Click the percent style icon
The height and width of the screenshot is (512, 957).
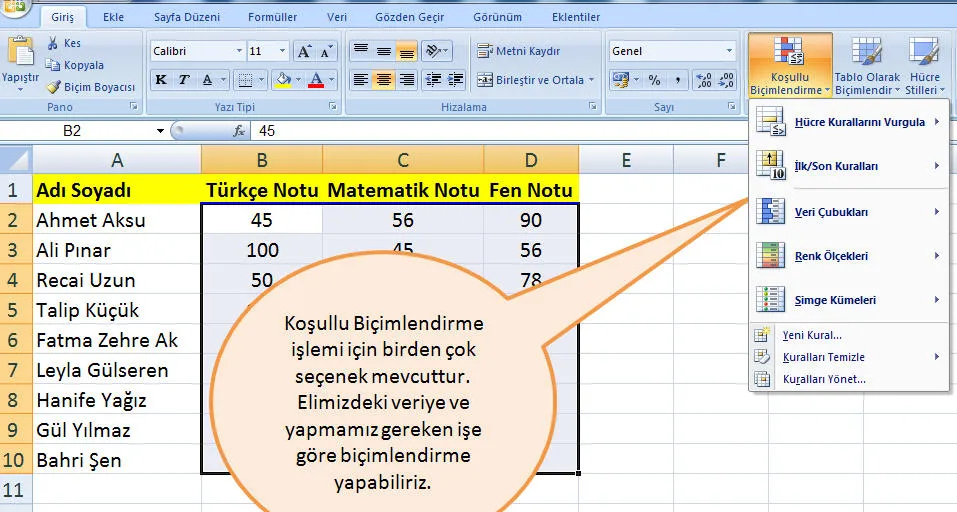(654, 80)
